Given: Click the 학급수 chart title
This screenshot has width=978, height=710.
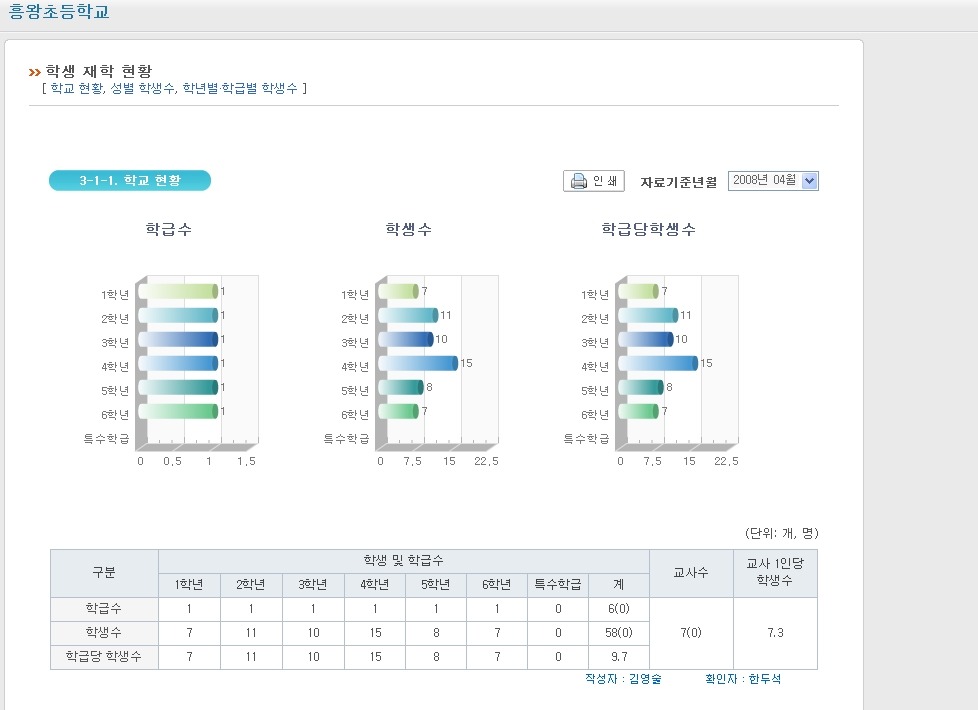Looking at the screenshot, I should coord(168,229).
